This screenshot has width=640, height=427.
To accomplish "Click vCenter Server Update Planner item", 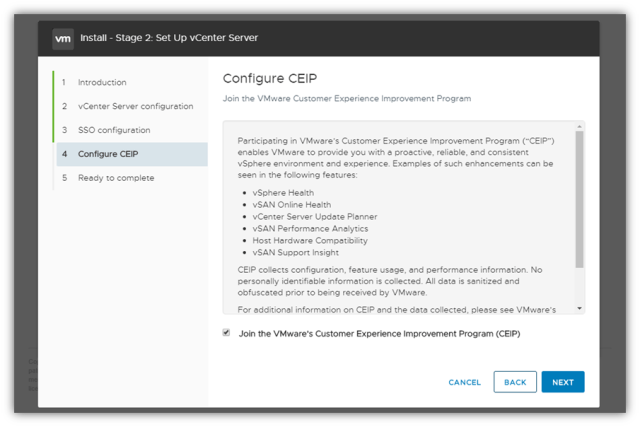I will point(315,217).
